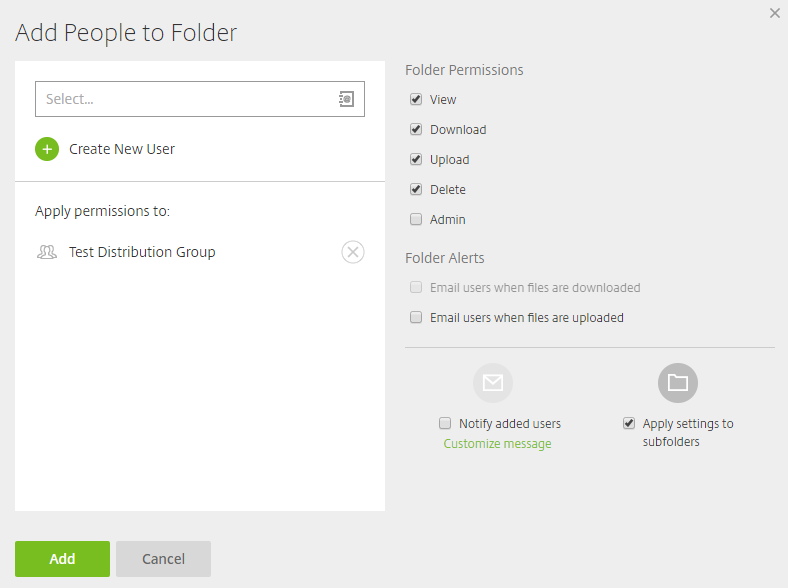Click the envelope notify icon
The image size is (788, 588).
pos(492,383)
